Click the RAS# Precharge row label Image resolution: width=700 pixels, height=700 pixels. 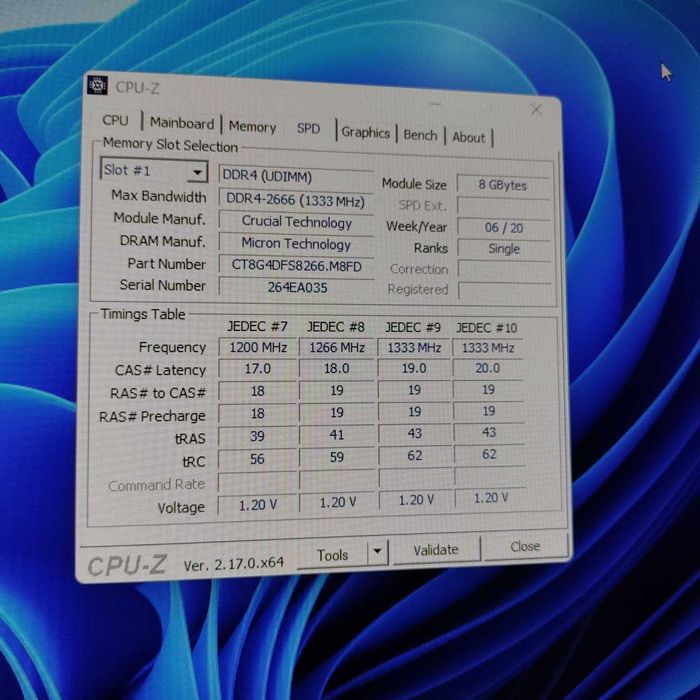tap(152, 416)
